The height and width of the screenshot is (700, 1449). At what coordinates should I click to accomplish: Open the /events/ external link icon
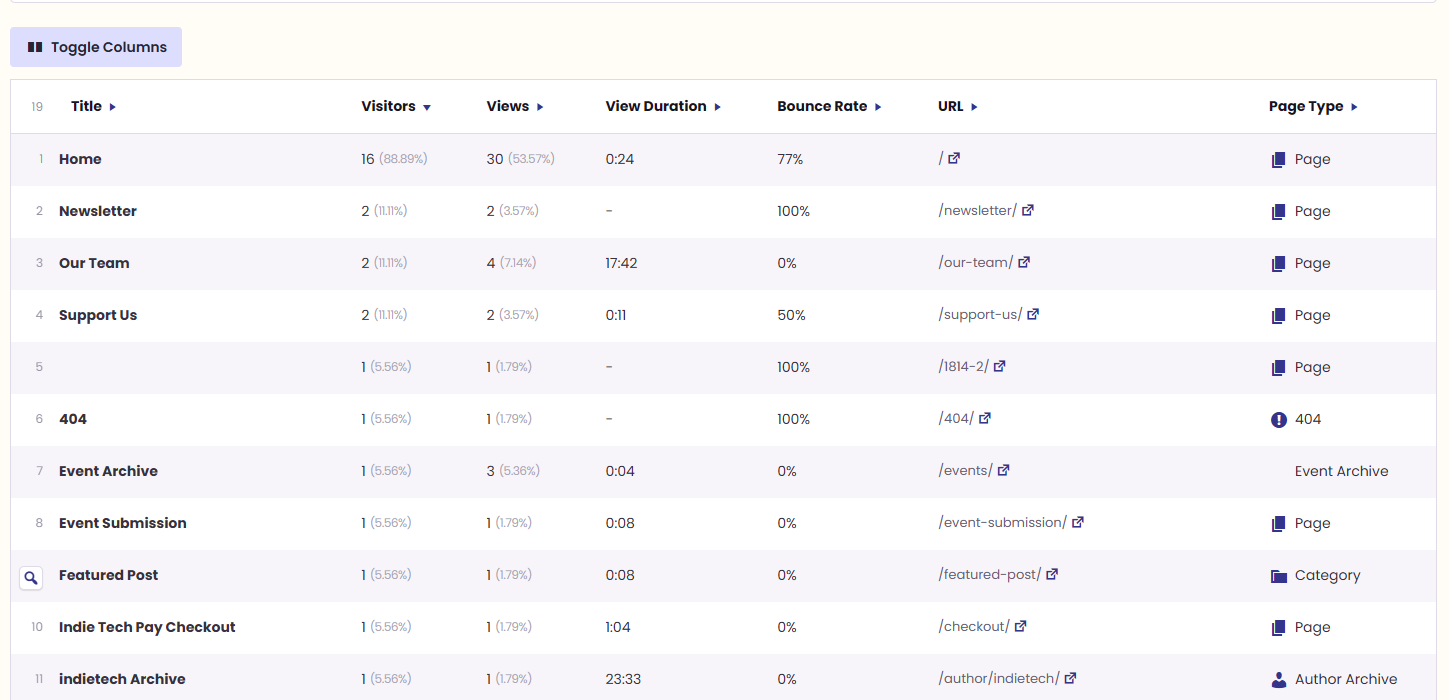[x=1004, y=470]
